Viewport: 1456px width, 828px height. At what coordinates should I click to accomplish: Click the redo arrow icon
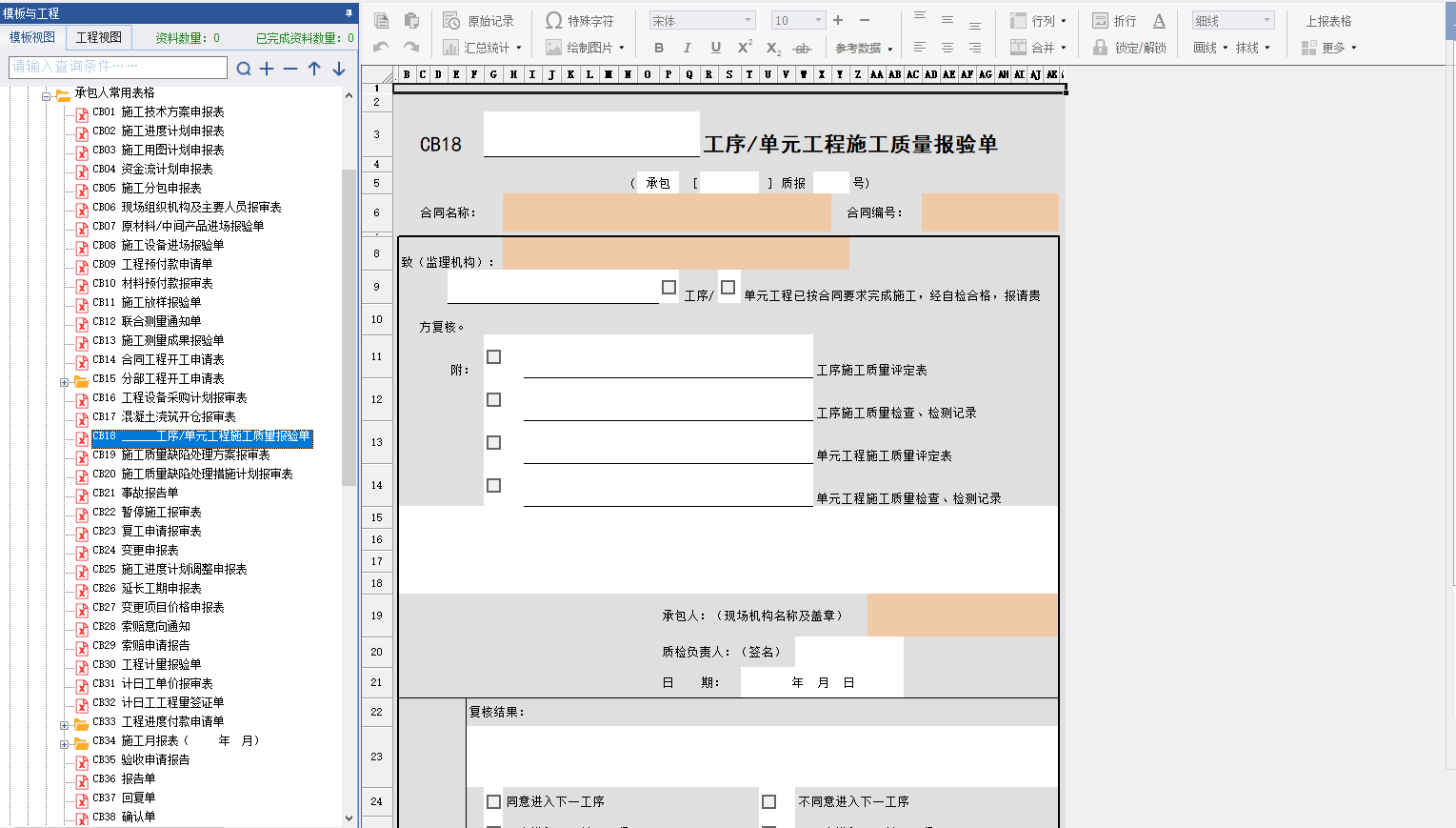(x=411, y=47)
